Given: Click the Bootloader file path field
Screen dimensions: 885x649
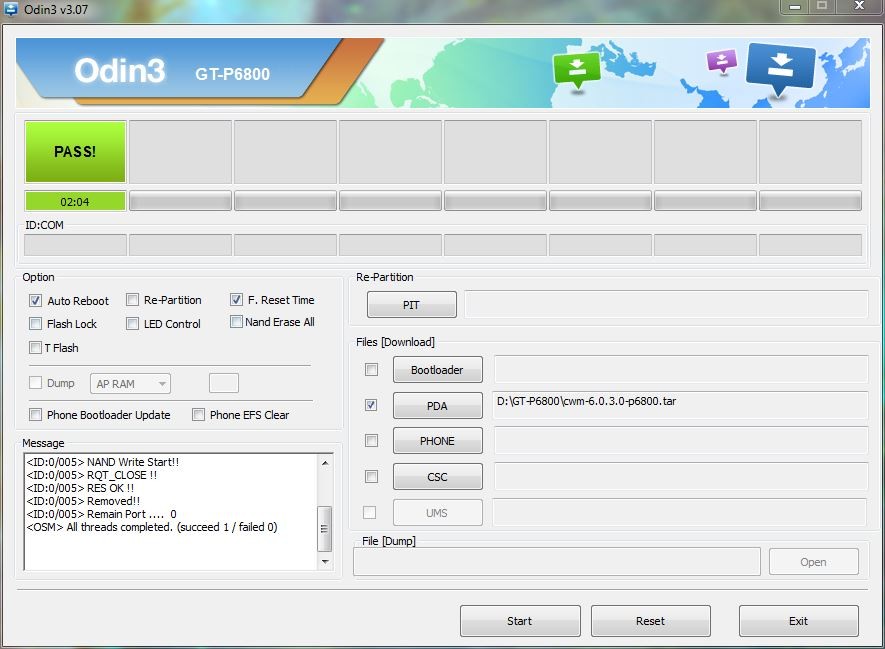Looking at the screenshot, I should tap(680, 370).
